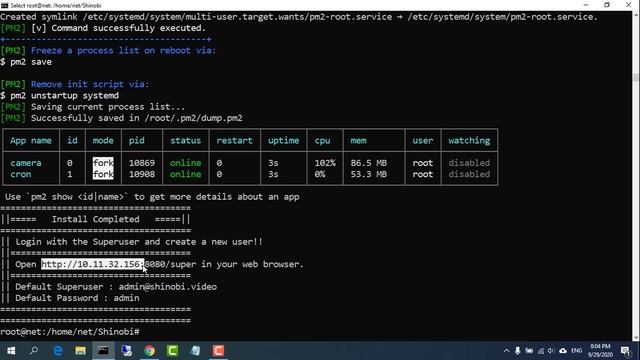Open the remote desktop app in taskbar
The image size is (640, 360).
tap(127, 351)
